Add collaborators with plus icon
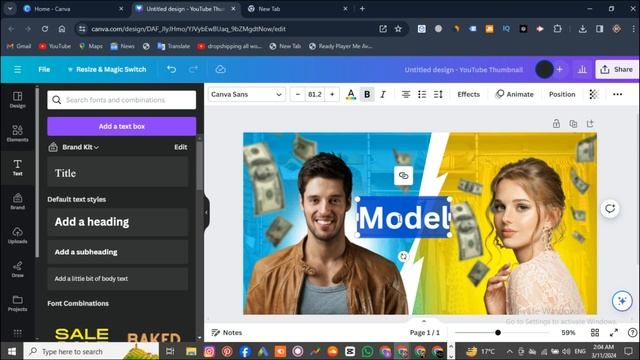Screen dimensions: 640x360 coord(560,69)
